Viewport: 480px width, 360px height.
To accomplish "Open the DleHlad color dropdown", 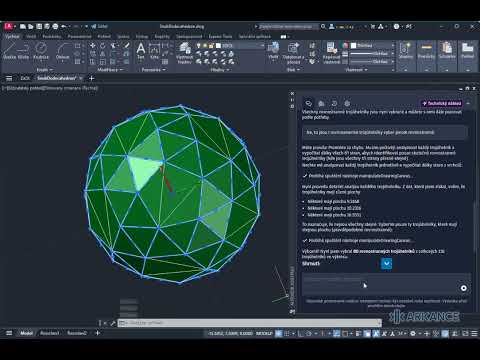I will tap(392, 45).
